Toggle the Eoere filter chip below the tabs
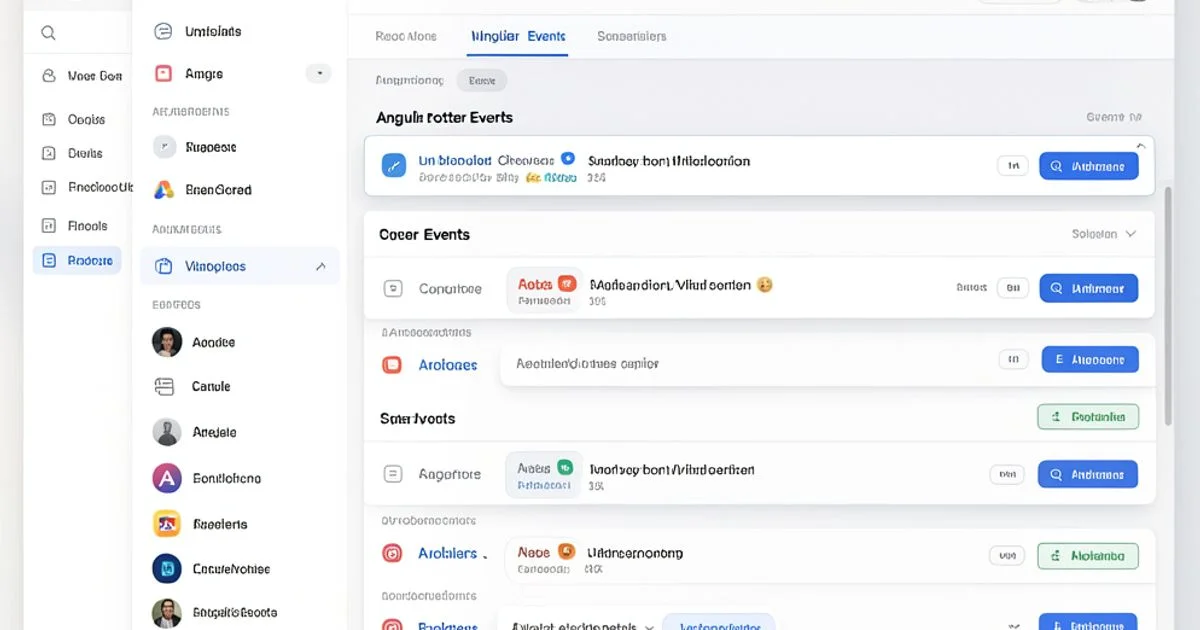Screen dimensions: 1200x630 [481, 81]
